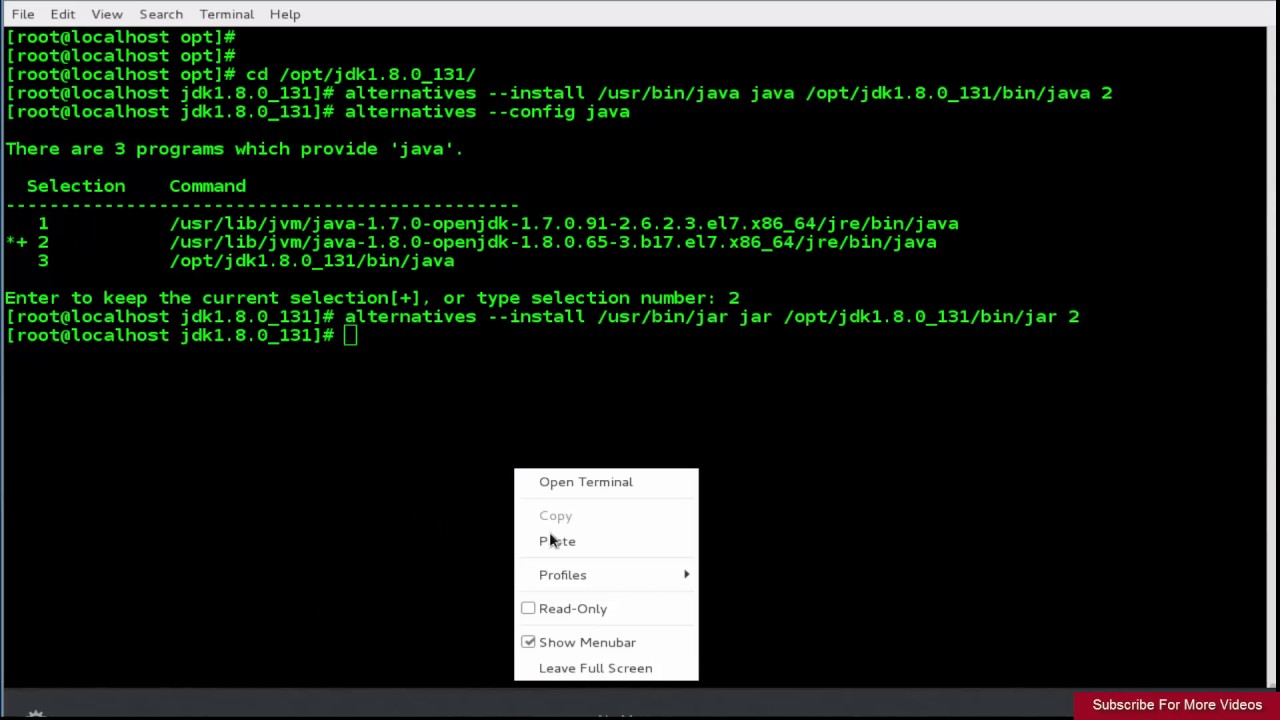Click the terminal cursor at the last prompt
The width and height of the screenshot is (1280, 720).
click(x=350, y=335)
